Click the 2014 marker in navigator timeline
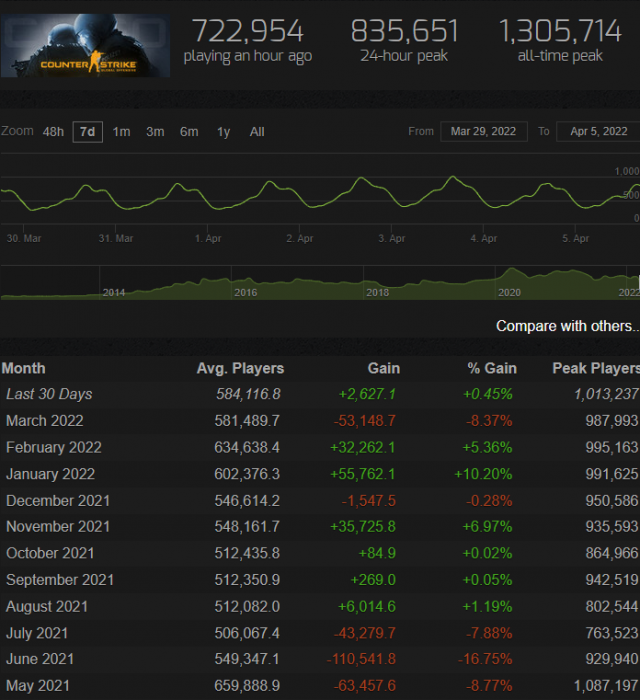Viewport: 640px width, 700px height. (114, 292)
